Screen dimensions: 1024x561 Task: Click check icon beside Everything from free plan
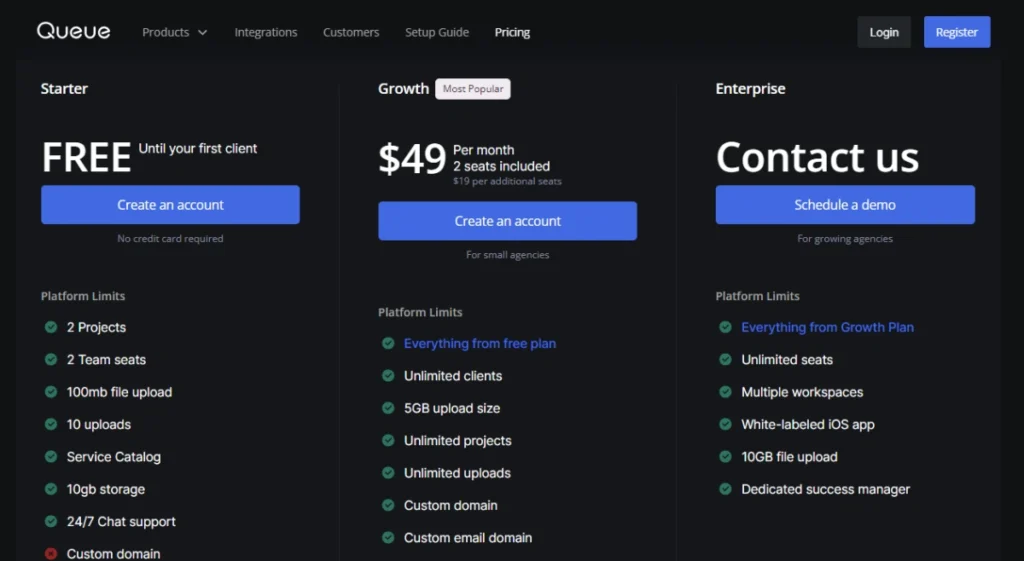(x=388, y=343)
